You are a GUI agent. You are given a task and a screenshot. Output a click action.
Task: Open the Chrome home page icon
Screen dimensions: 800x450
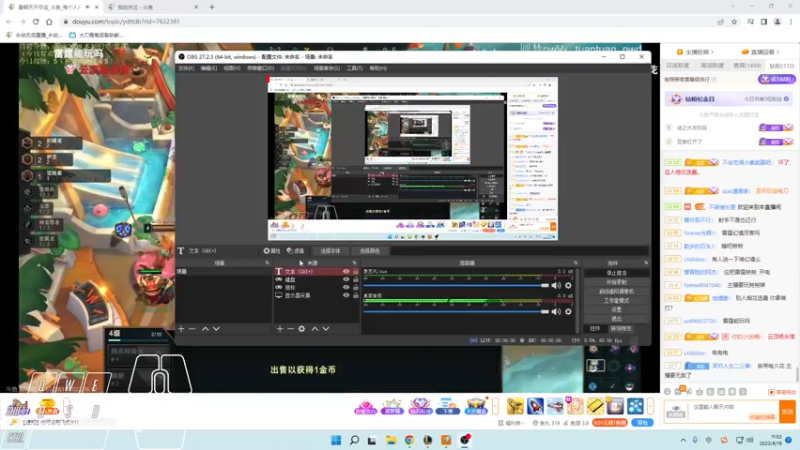pos(49,21)
